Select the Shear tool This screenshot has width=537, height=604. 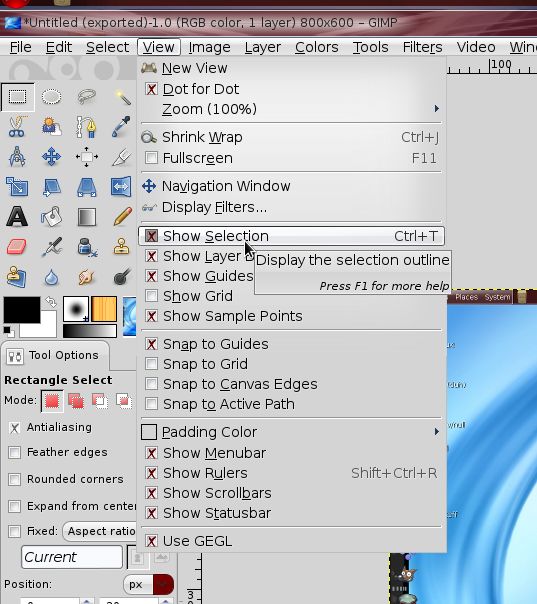pyautogui.click(x=51, y=187)
